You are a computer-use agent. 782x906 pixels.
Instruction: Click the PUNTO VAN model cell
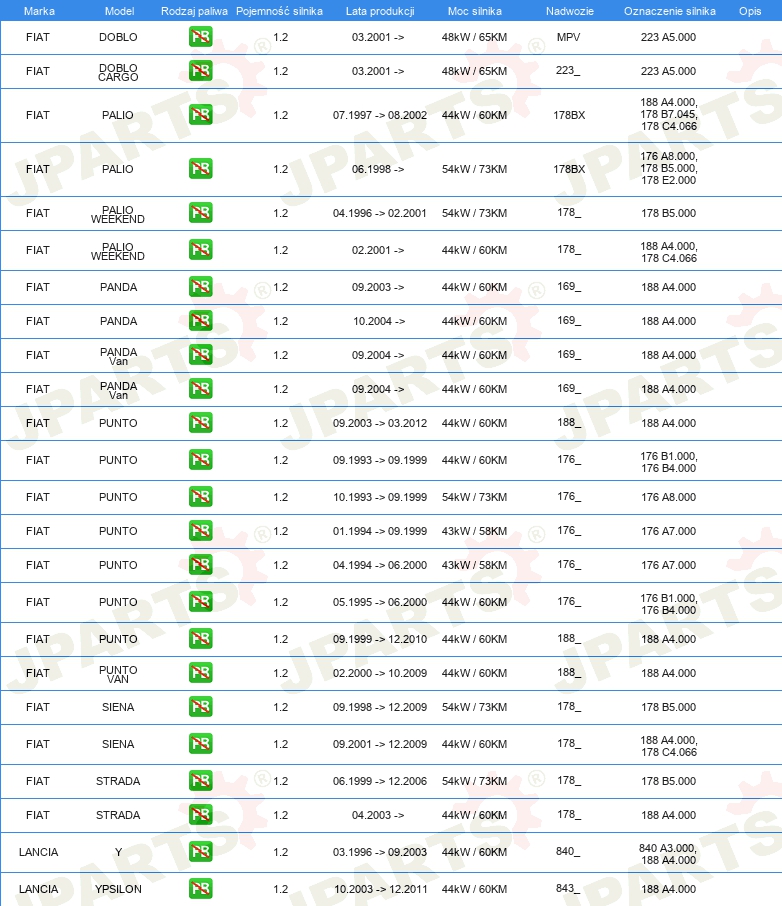118,674
